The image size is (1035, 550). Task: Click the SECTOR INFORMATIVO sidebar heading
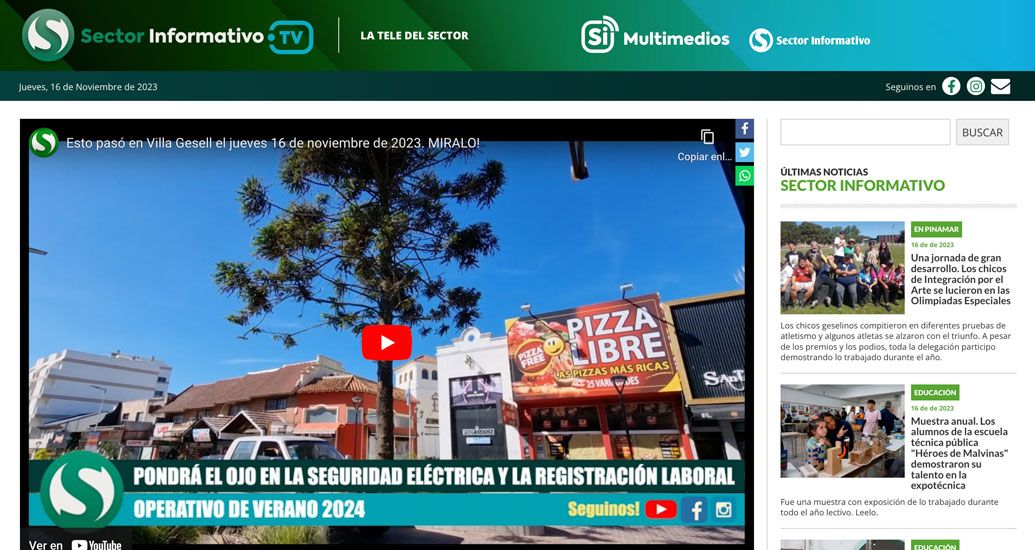pos(862,186)
